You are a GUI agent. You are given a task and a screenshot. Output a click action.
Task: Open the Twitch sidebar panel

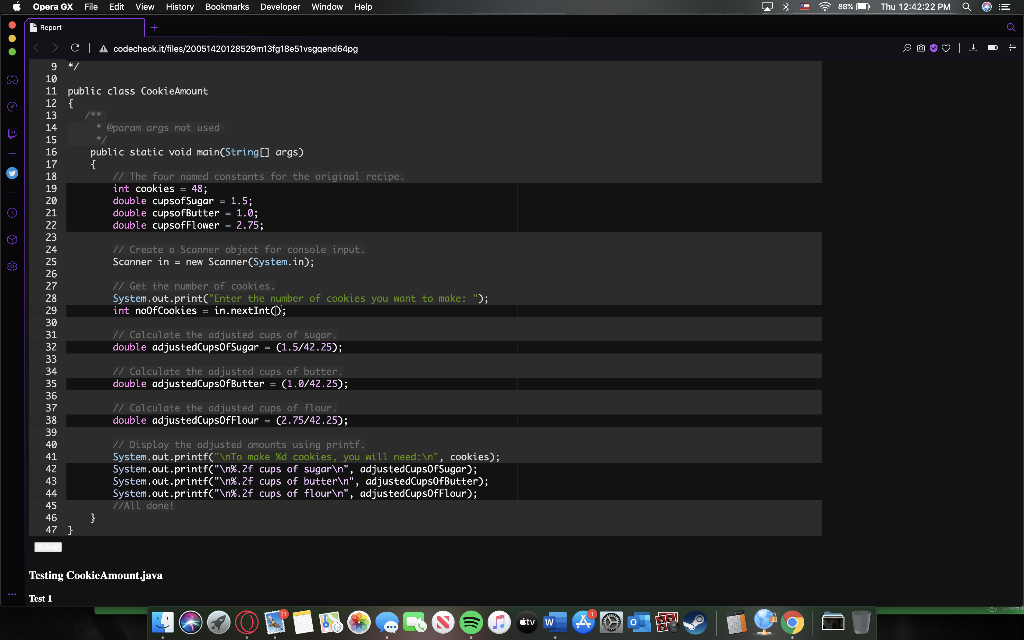(13, 131)
